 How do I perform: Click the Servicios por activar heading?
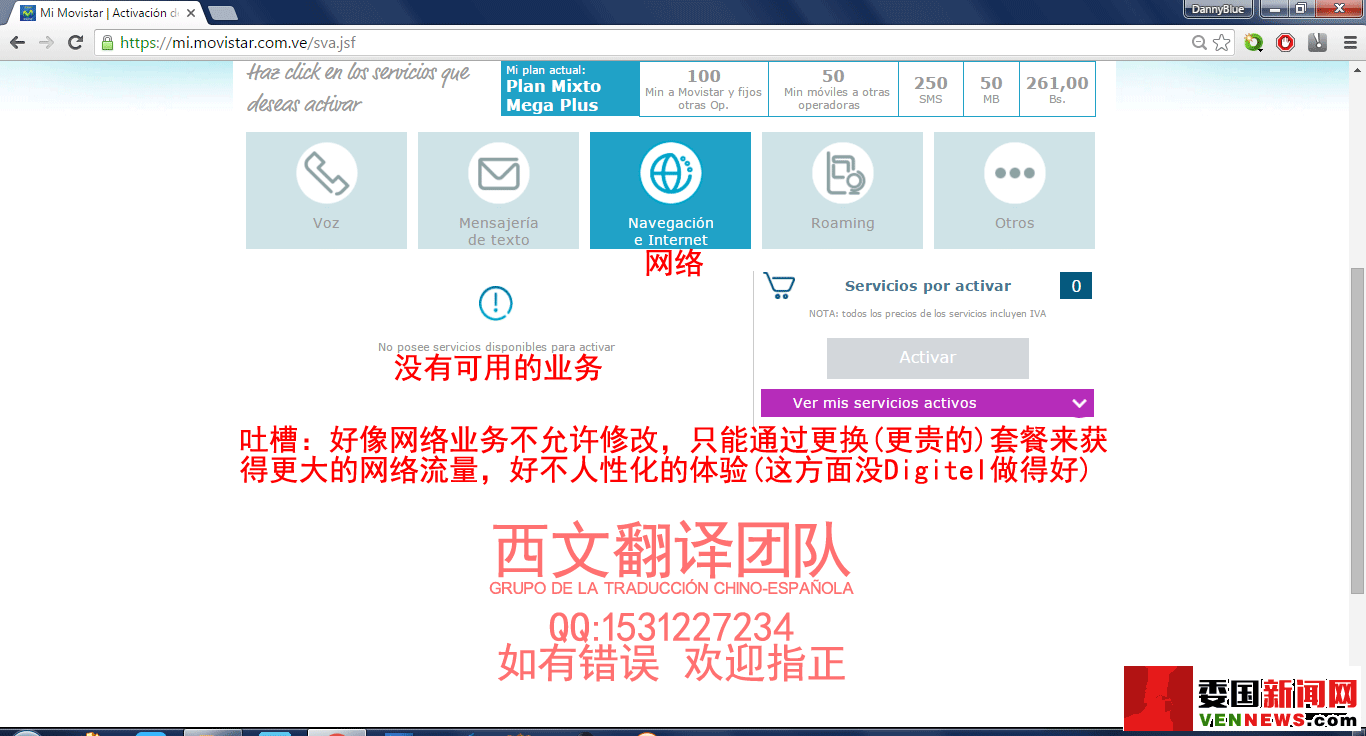[928, 286]
